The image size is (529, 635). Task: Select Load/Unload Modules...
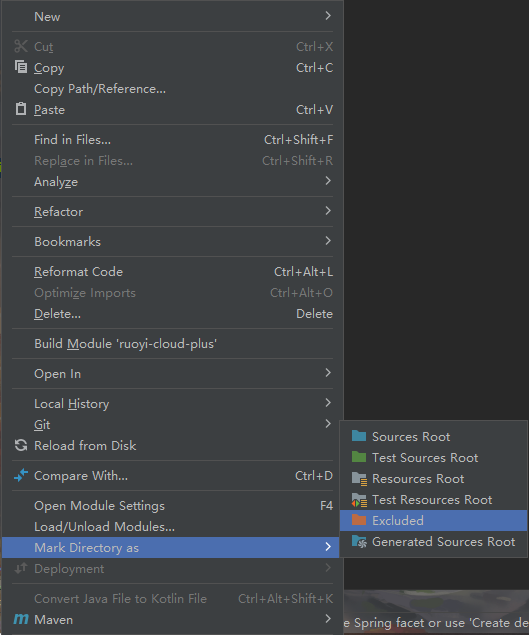click(173, 527)
